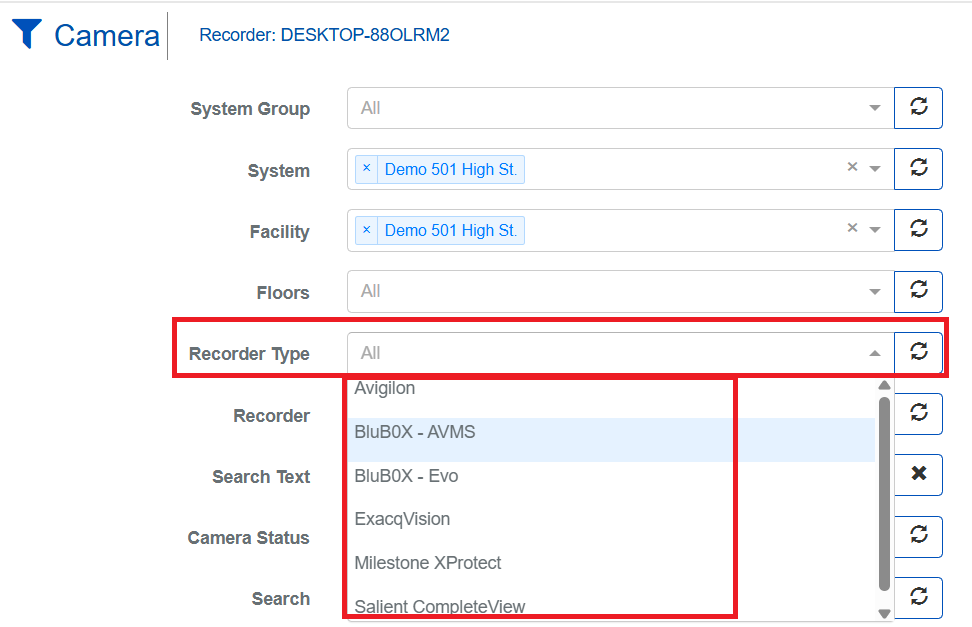
Task: Open the System Group dropdown
Action: 620,108
